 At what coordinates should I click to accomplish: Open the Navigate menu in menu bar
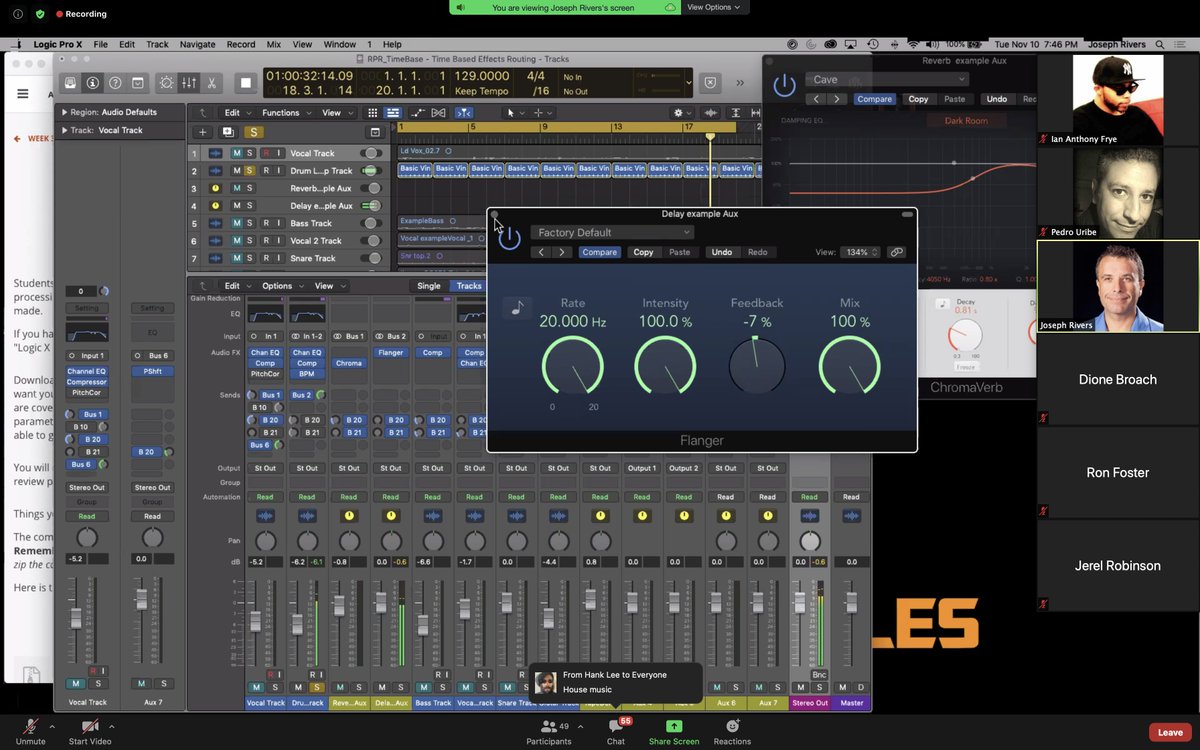tap(197, 44)
